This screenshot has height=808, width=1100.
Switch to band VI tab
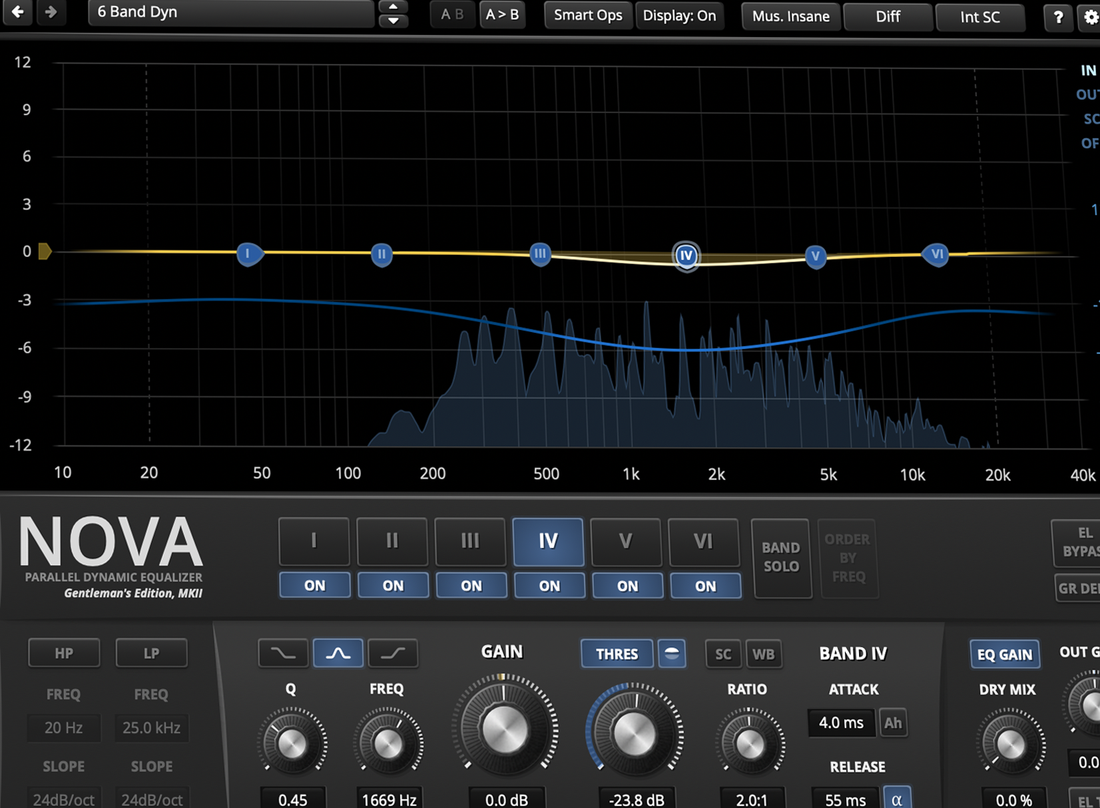[x=704, y=541]
